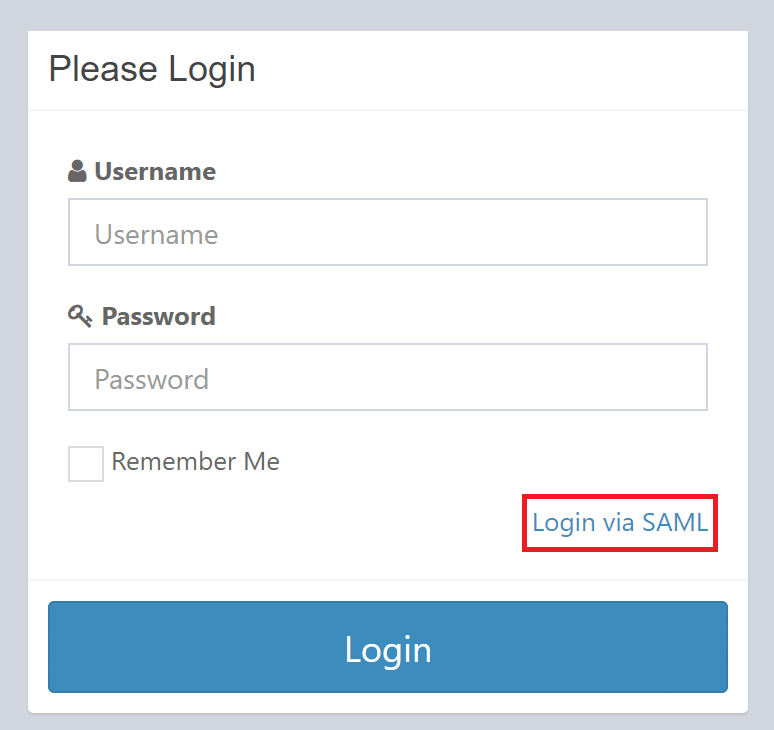
Task: Place cursor in the Username placeholder box
Action: click(387, 232)
